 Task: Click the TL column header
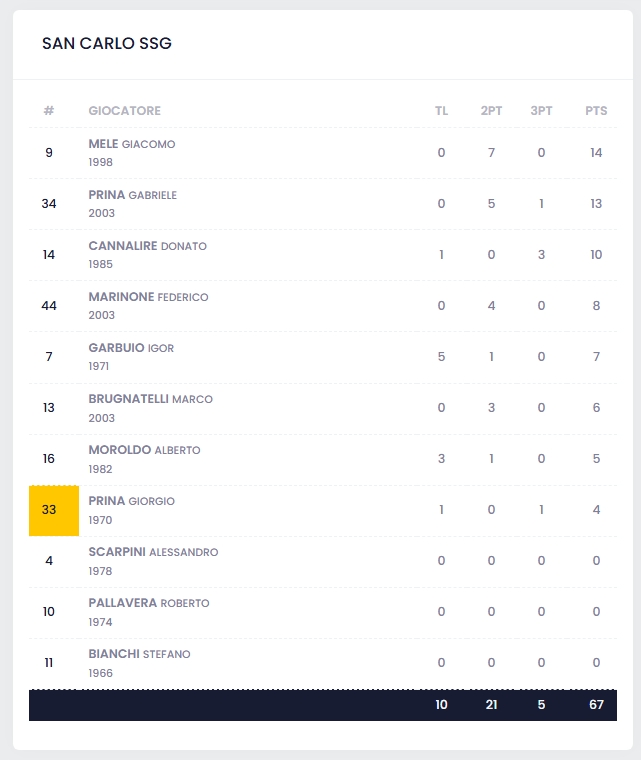point(441,111)
